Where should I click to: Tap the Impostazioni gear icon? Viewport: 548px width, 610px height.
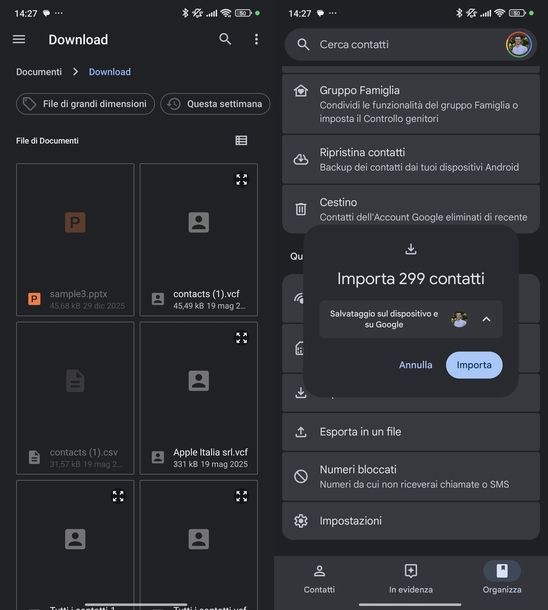click(301, 521)
